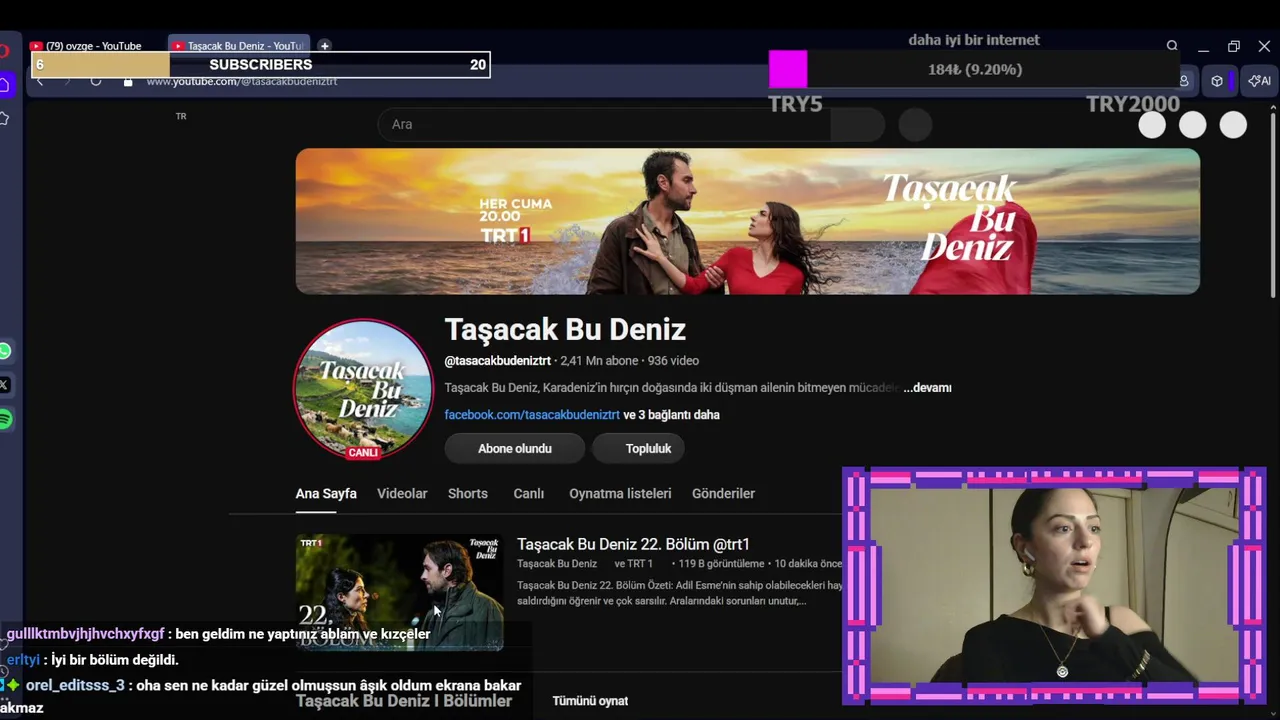Click the YouTube voice search microphone button
Image resolution: width=1280 pixels, height=720 pixels.
pos(915,124)
